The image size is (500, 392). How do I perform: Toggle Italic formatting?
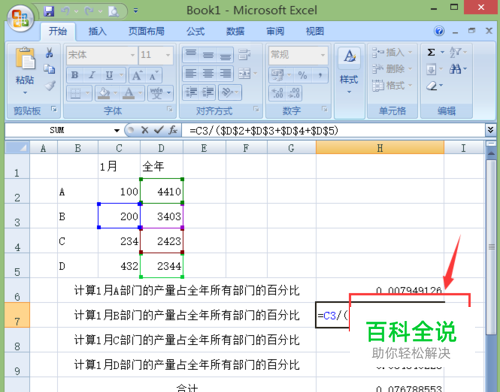coord(92,75)
